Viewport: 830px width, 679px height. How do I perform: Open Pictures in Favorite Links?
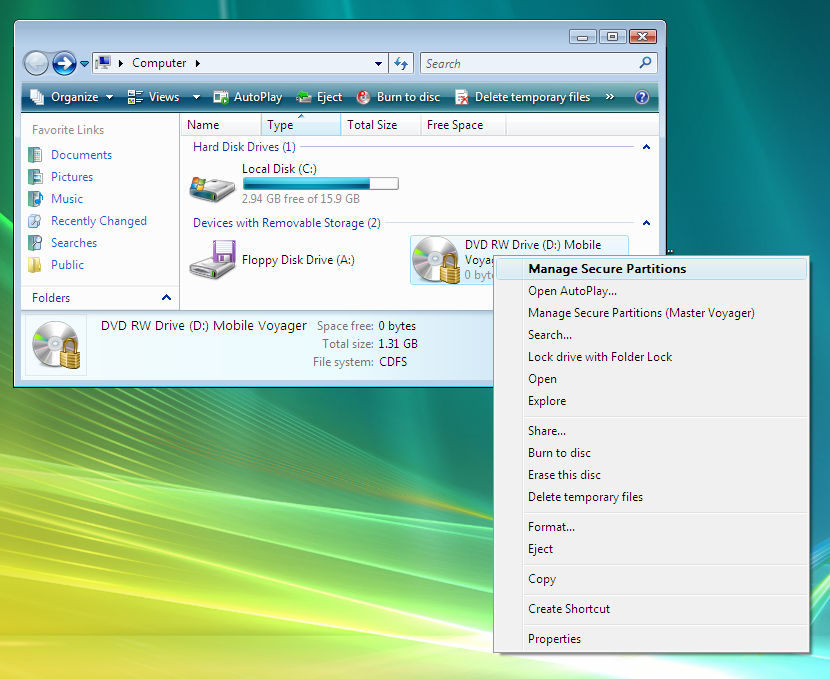tap(72, 177)
